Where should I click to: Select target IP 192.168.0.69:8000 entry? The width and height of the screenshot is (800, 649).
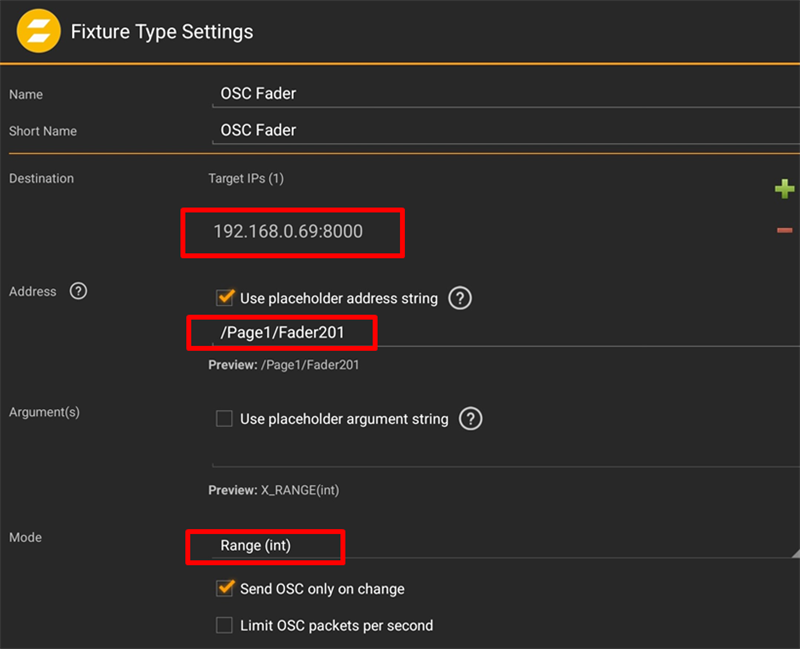point(289,231)
